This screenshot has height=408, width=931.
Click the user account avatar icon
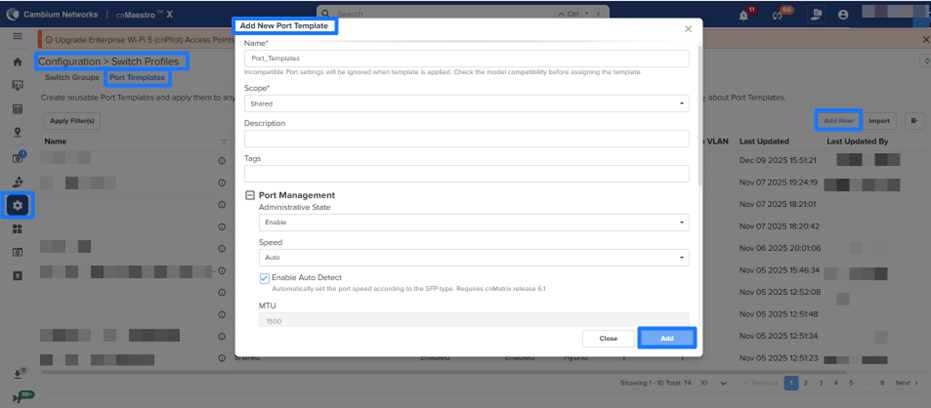[843, 14]
